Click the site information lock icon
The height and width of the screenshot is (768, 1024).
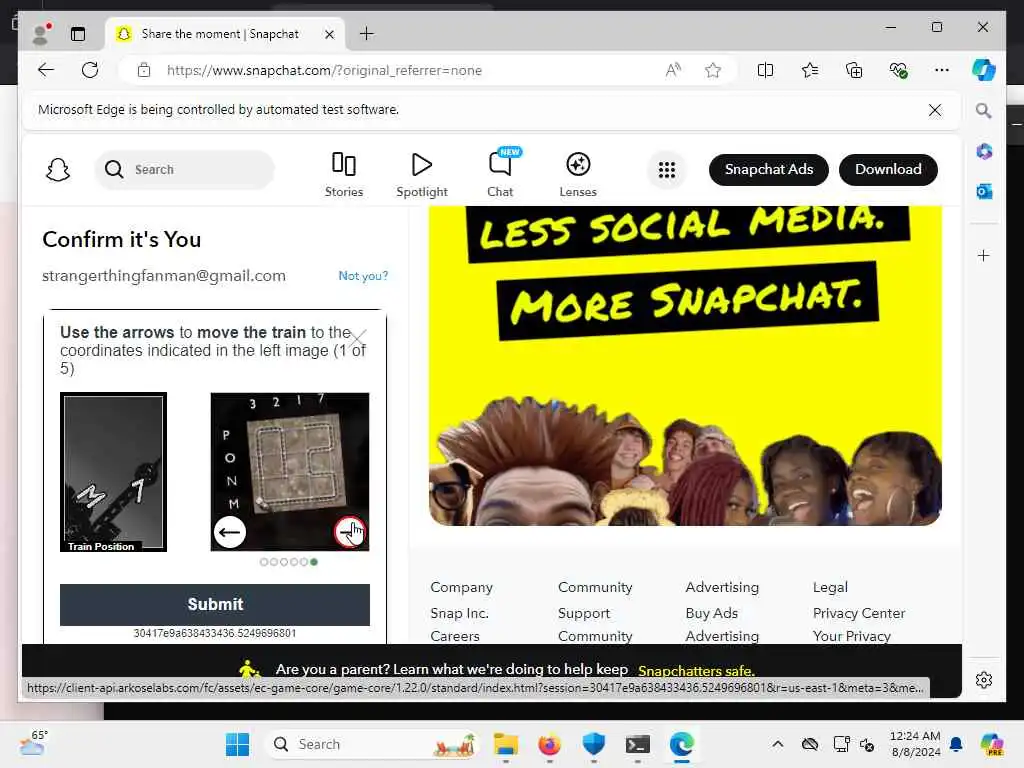pyautogui.click(x=144, y=70)
